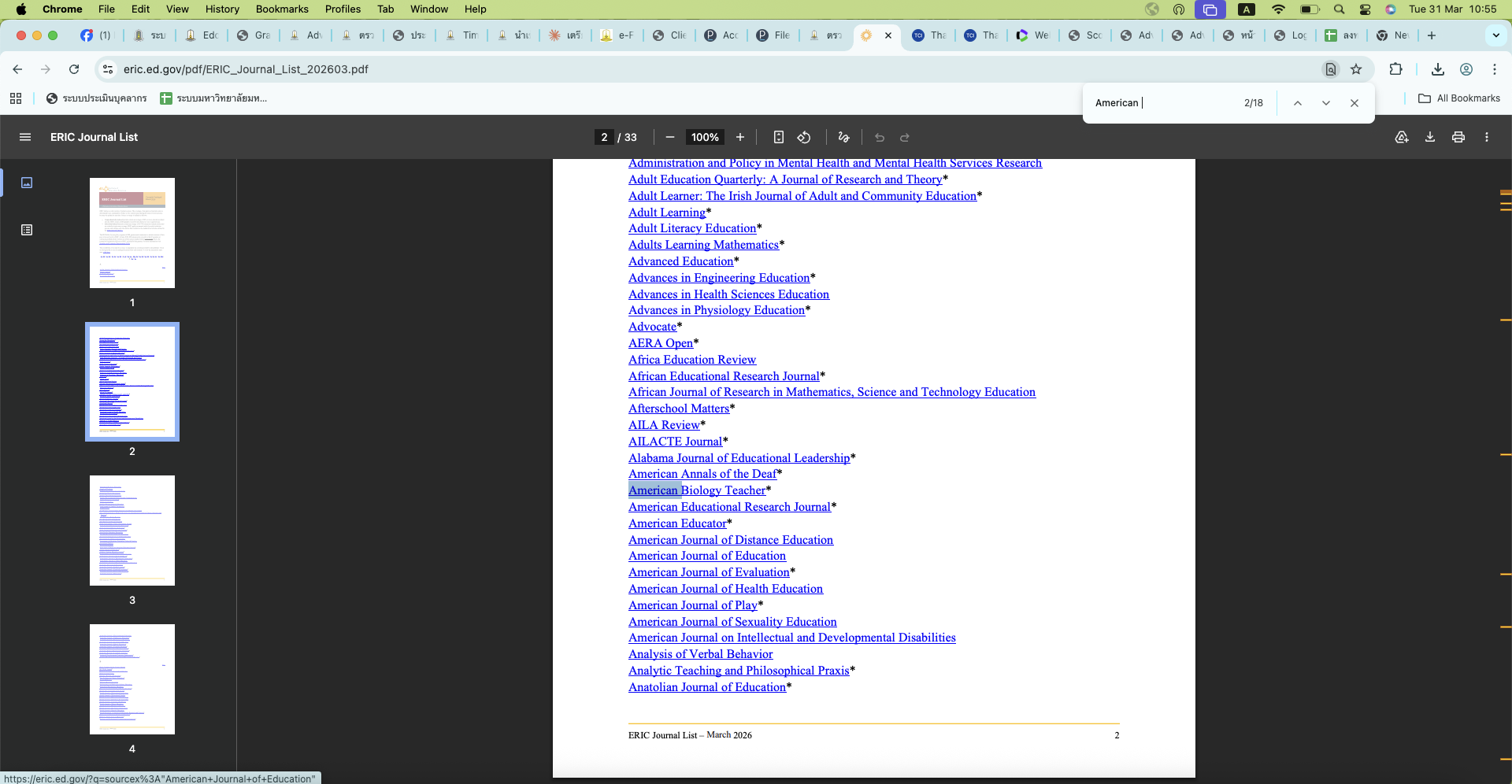This screenshot has width=1512, height=784.
Task: Switch sidebar to thumbnails view
Action: click(27, 183)
